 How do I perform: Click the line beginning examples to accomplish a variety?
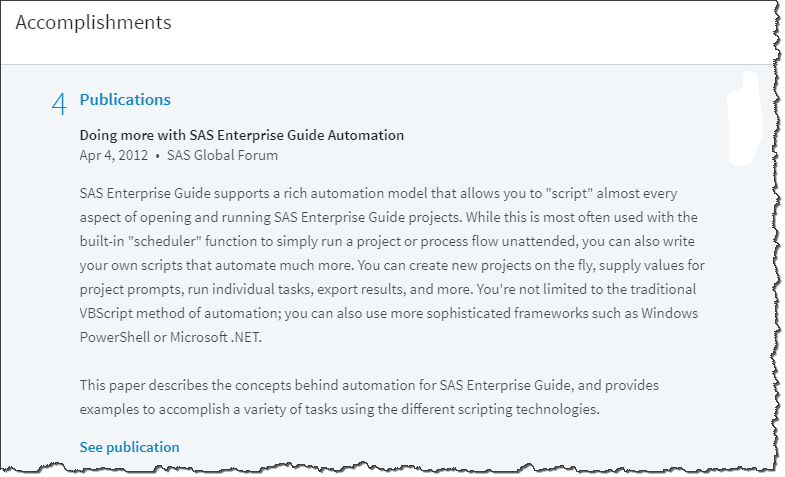tap(339, 409)
